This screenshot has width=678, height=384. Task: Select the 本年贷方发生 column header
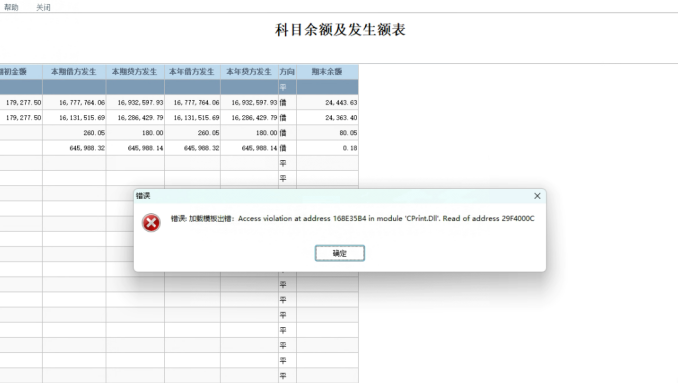[x=249, y=72]
